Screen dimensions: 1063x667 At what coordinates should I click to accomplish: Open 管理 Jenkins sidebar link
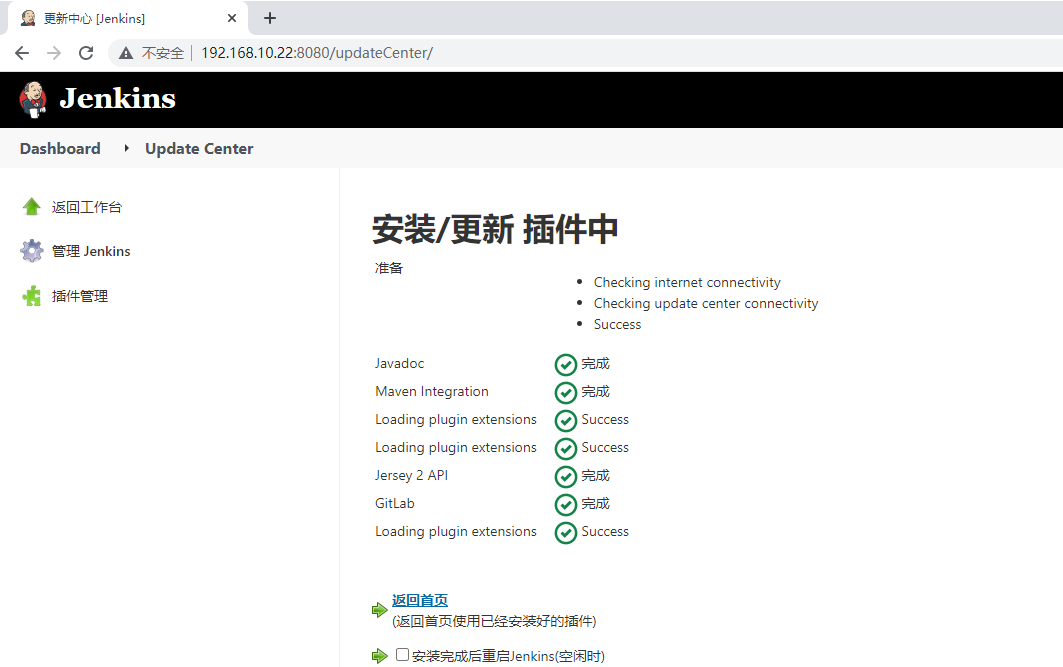point(91,251)
